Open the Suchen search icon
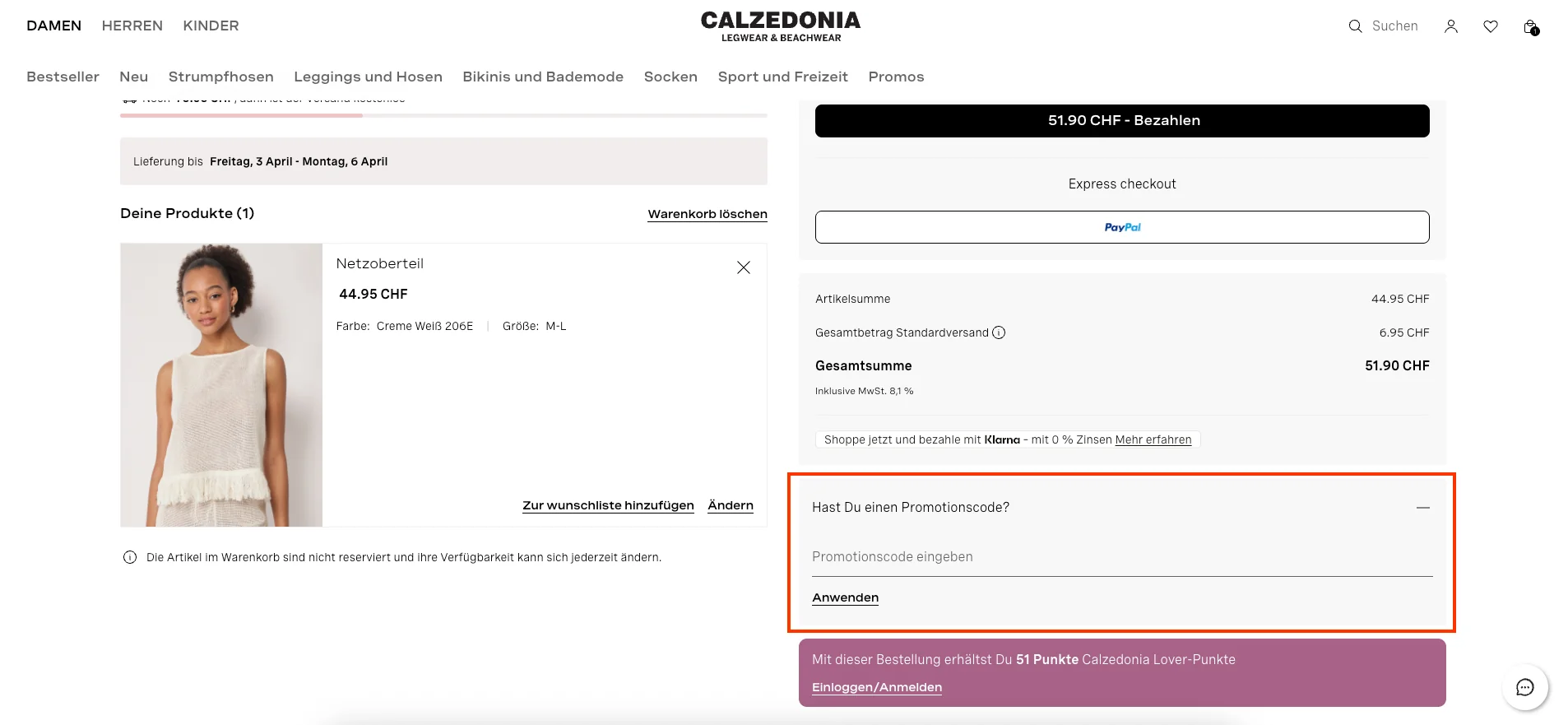 [1354, 26]
